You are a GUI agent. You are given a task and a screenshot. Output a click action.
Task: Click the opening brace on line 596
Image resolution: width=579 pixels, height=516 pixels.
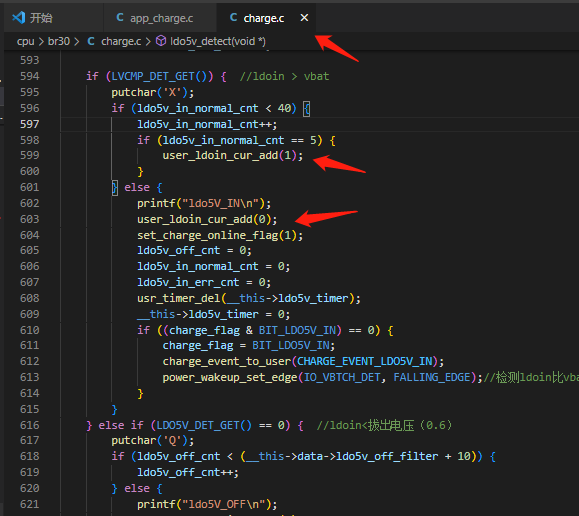point(306,109)
